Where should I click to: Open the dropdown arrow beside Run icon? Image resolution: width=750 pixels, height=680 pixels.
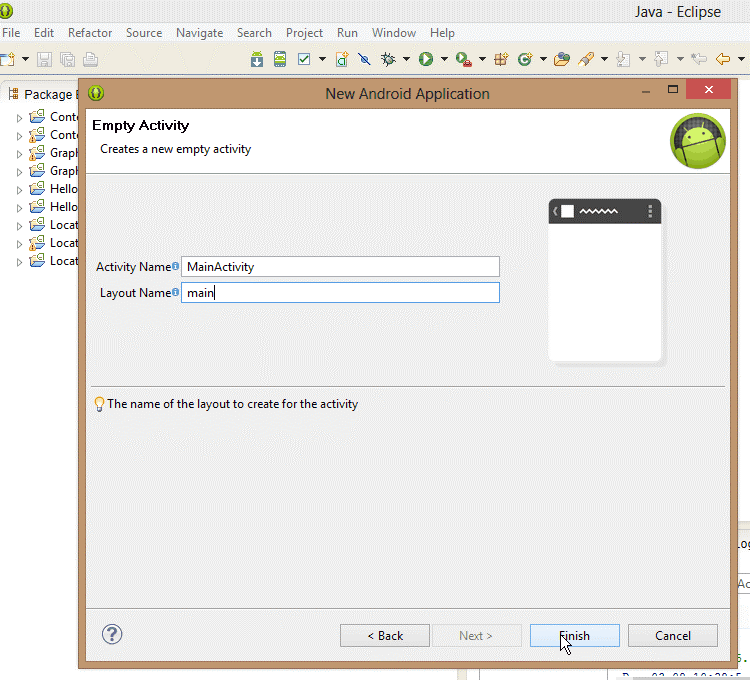tap(443, 59)
